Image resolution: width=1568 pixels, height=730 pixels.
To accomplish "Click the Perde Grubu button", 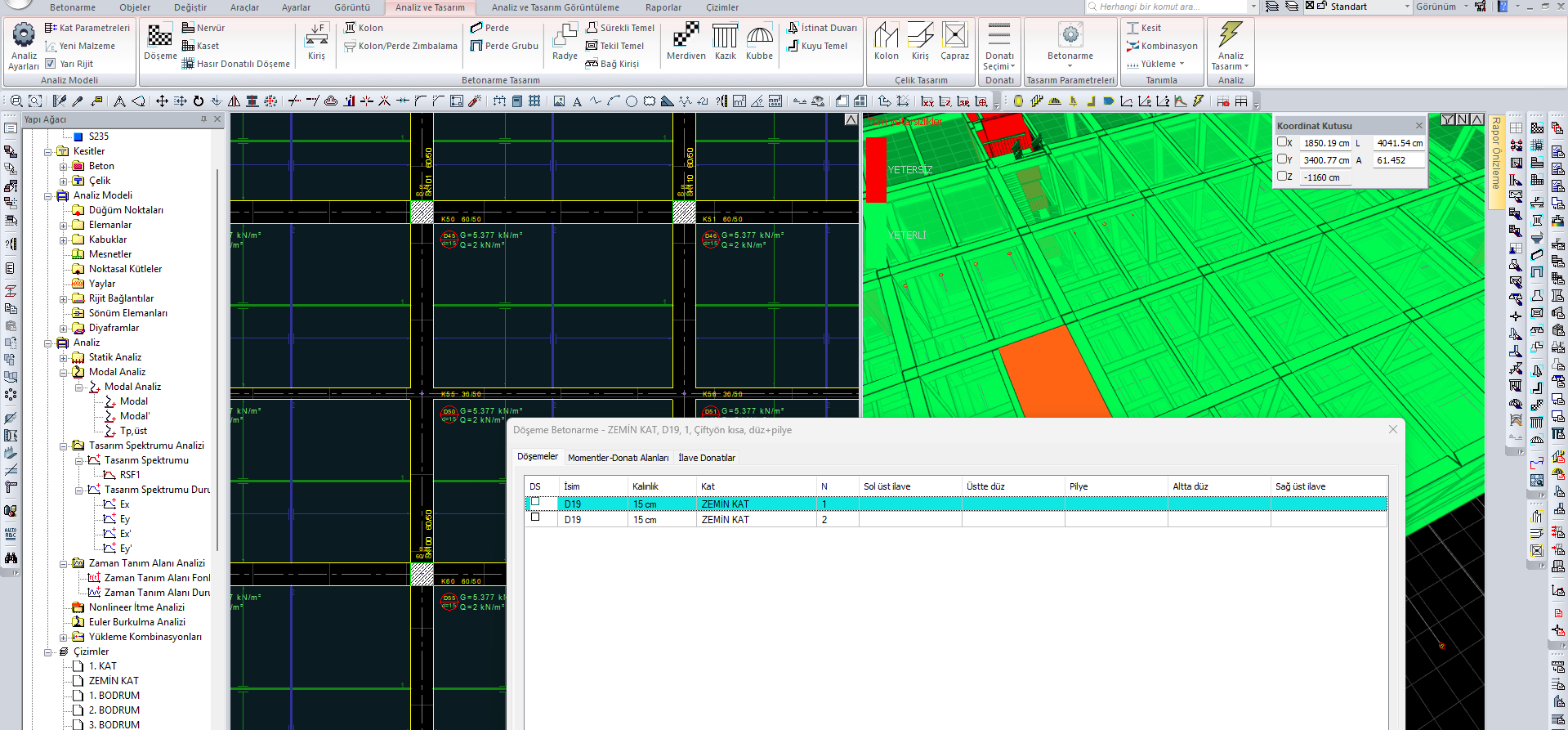I will click(x=504, y=46).
